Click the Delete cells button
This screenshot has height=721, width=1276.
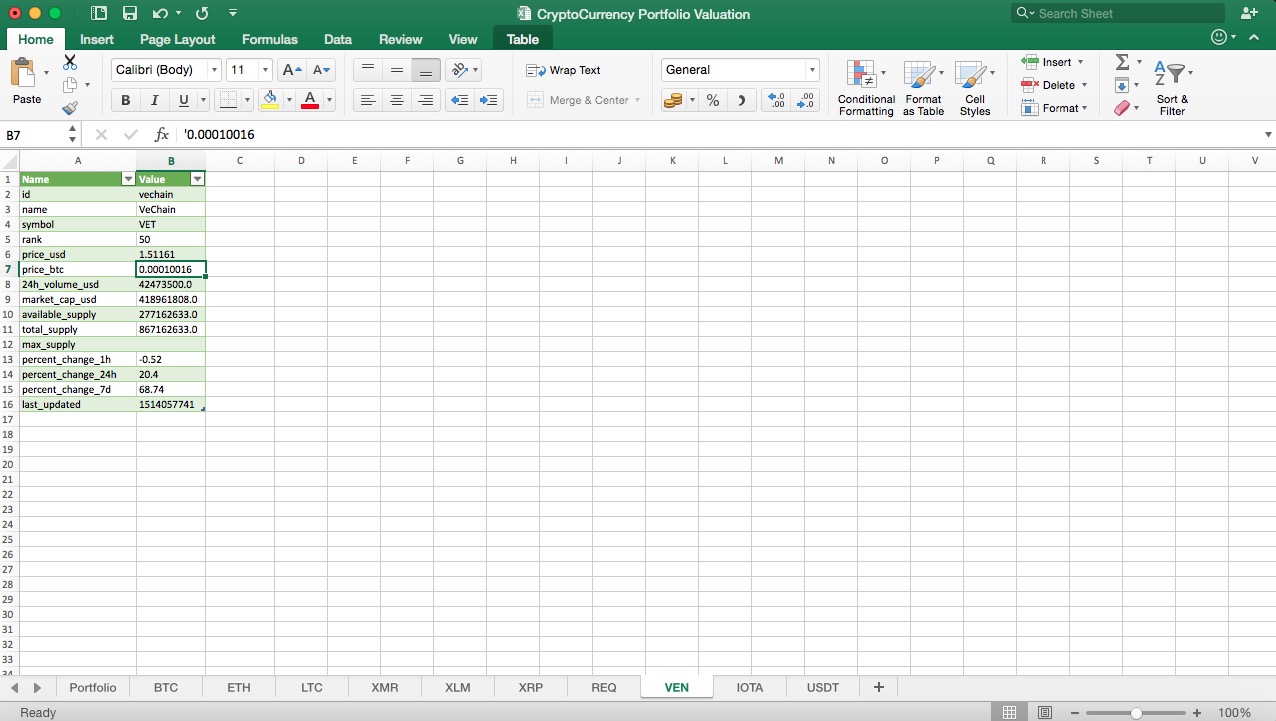point(1053,85)
